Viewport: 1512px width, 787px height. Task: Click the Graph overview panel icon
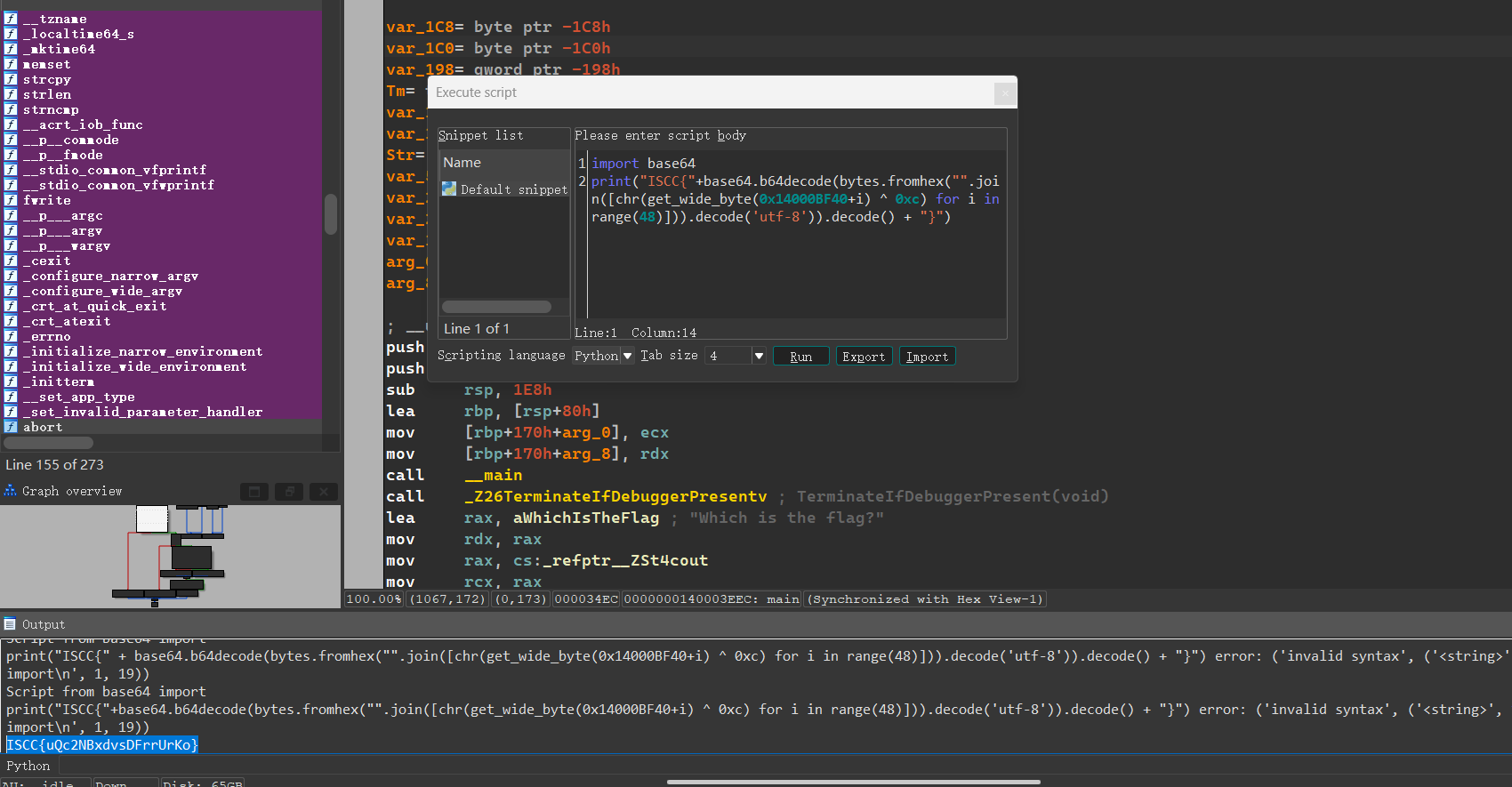coord(11,491)
